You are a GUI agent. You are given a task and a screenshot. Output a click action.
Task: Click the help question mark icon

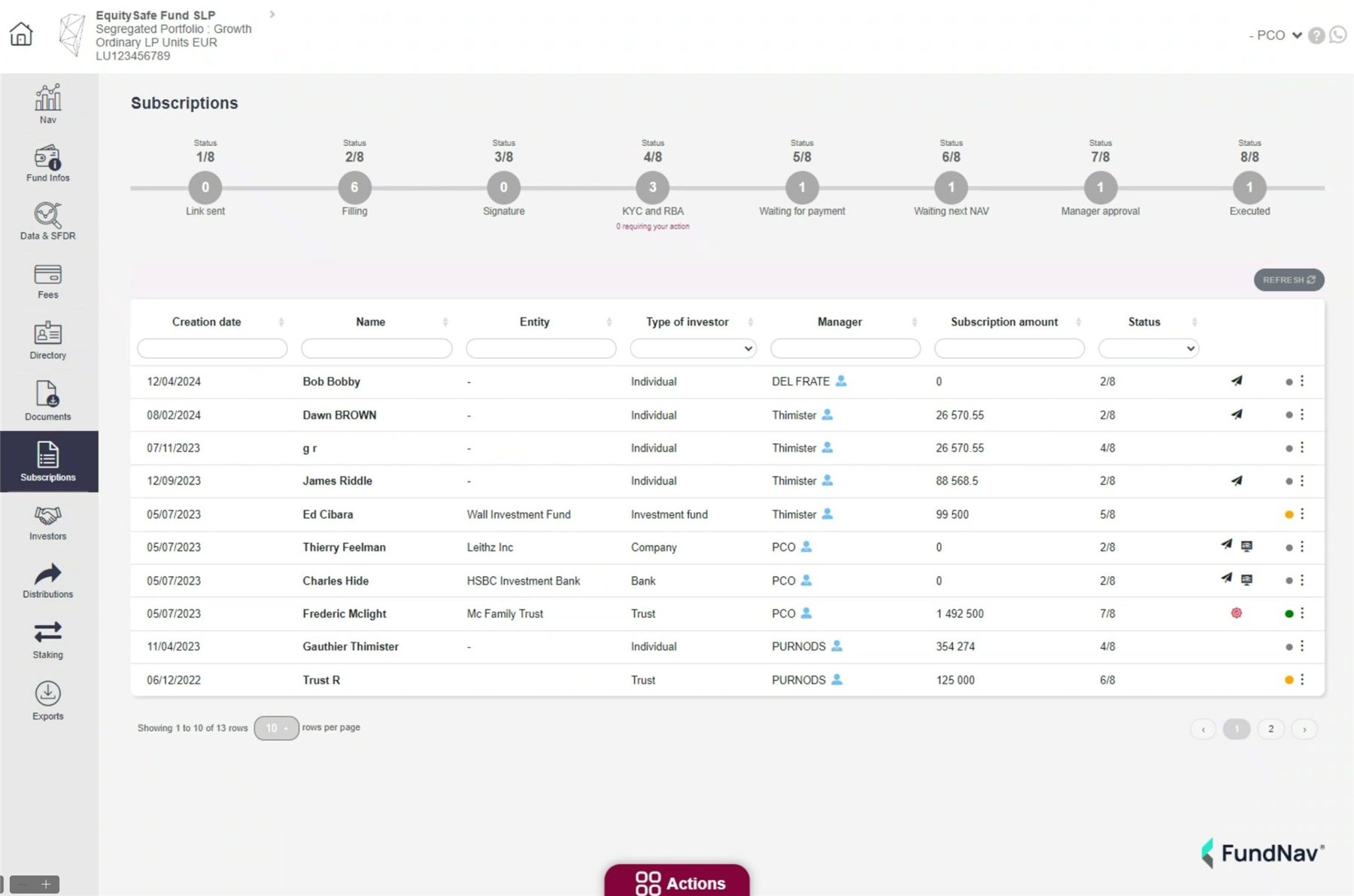tap(1316, 35)
